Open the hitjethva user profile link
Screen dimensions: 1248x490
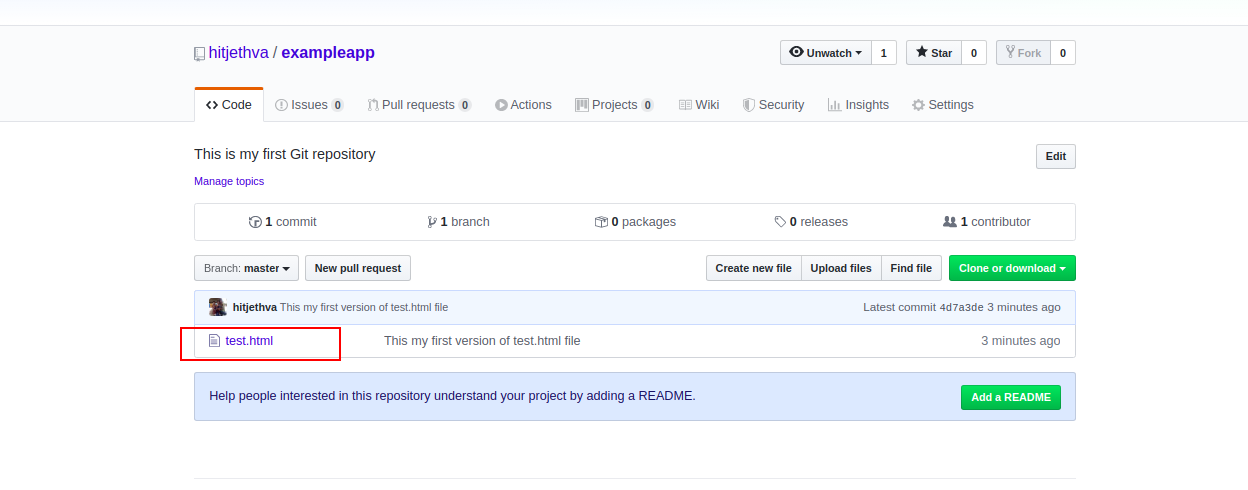238,53
